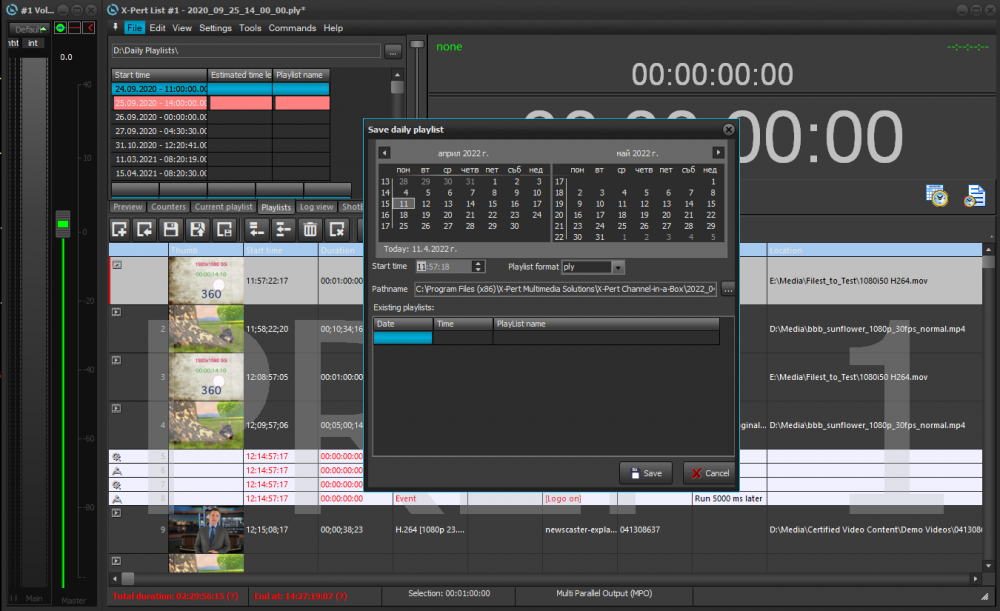Toggle the green circle button in volume panel

point(60,27)
